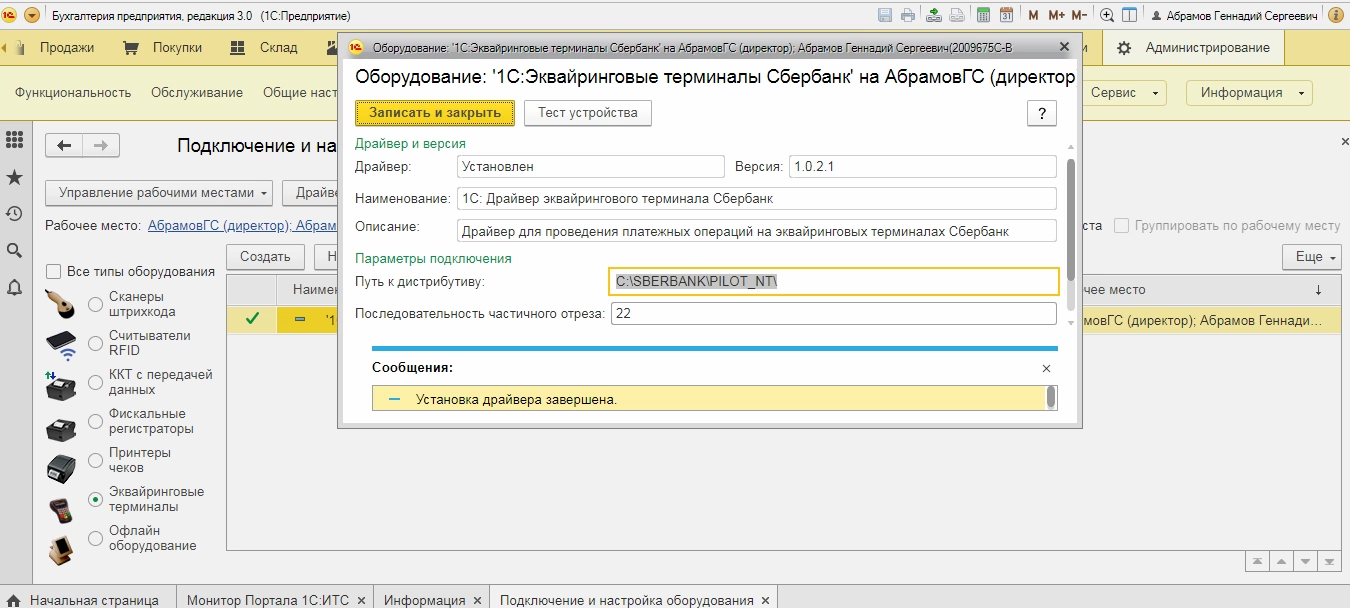Image resolution: width=1350 pixels, height=608 pixels.
Task: Click the forward arrow navigation button
Action: 101,145
